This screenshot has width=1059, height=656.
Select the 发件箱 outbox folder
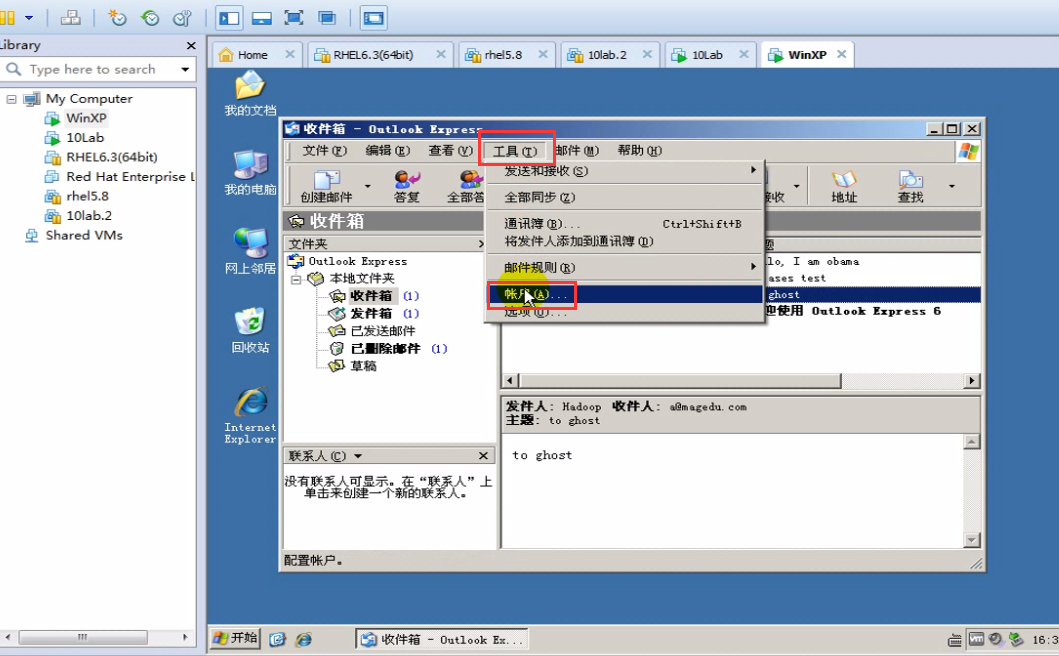[373, 313]
